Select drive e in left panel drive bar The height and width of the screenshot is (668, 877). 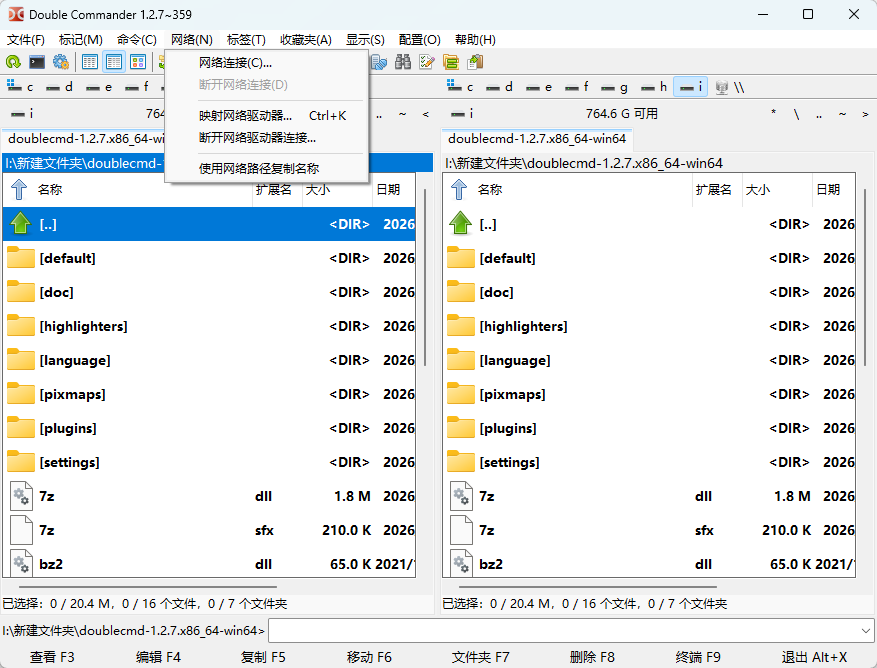point(99,87)
